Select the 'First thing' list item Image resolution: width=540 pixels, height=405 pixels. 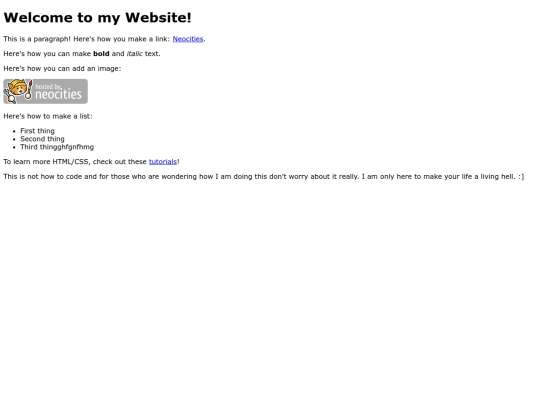pyautogui.click(x=37, y=131)
